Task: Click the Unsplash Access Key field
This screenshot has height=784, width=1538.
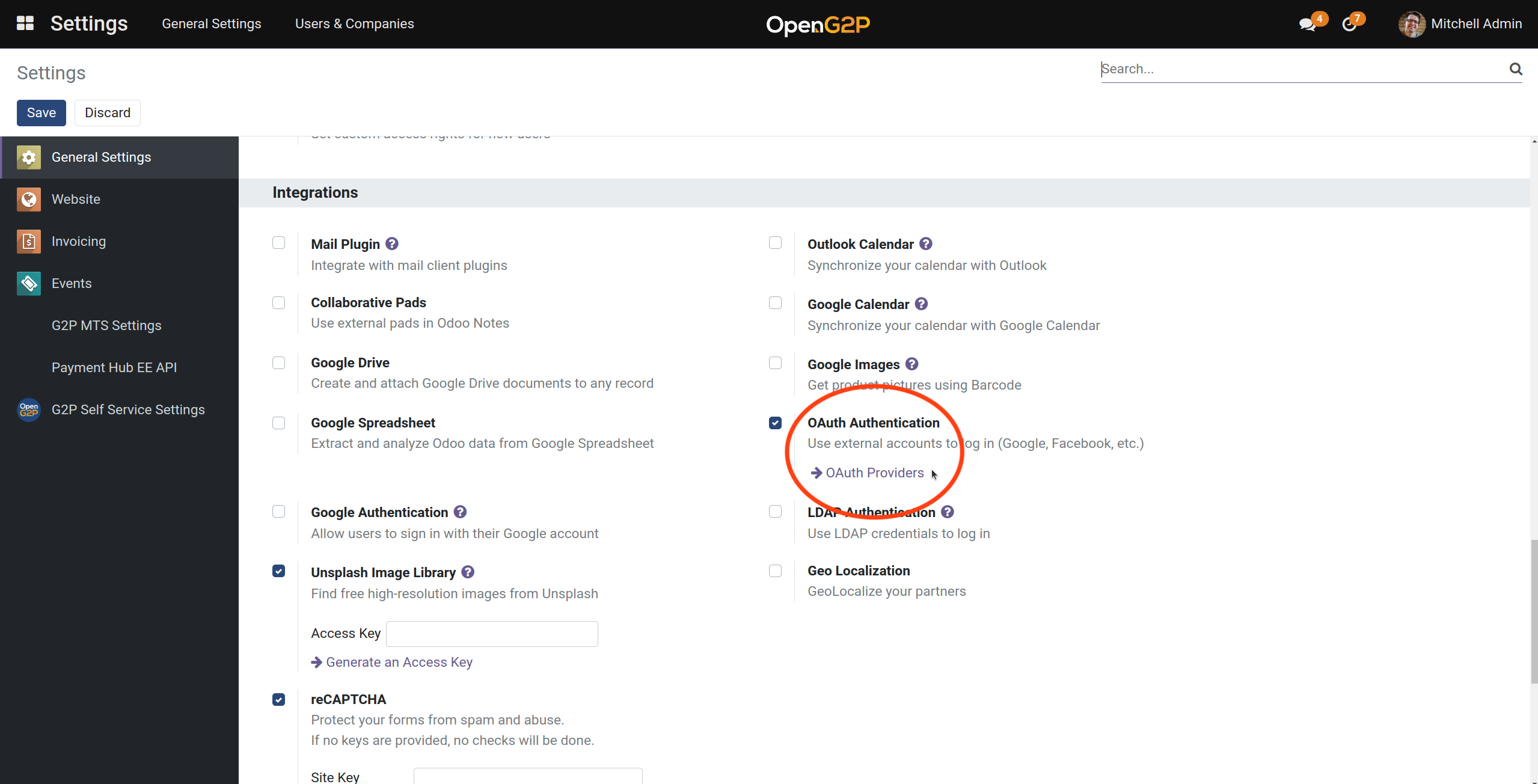Action: (491, 634)
